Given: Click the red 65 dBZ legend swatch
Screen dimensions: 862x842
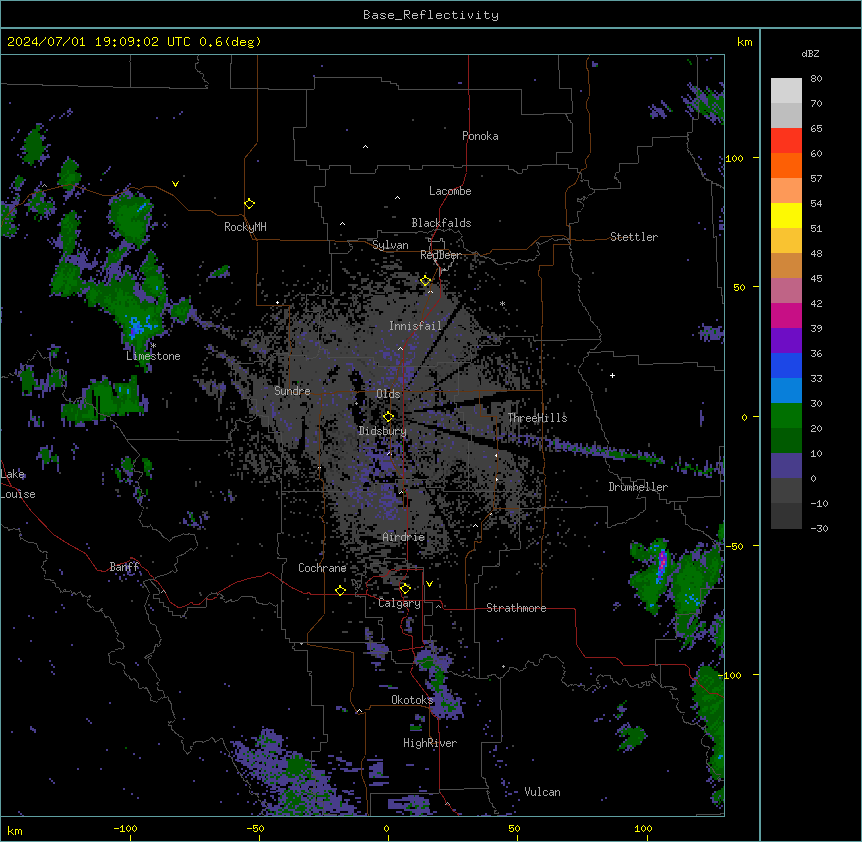Looking at the screenshot, I should click(786, 141).
